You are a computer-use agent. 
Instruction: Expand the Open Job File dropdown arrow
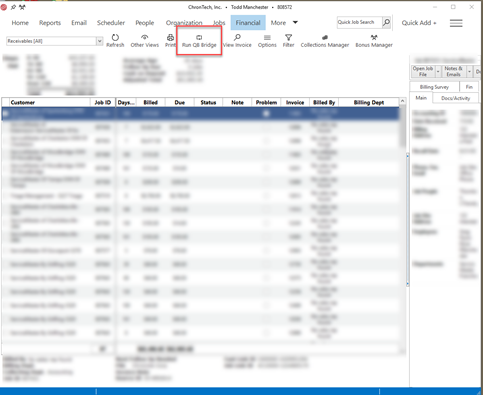click(x=438, y=71)
